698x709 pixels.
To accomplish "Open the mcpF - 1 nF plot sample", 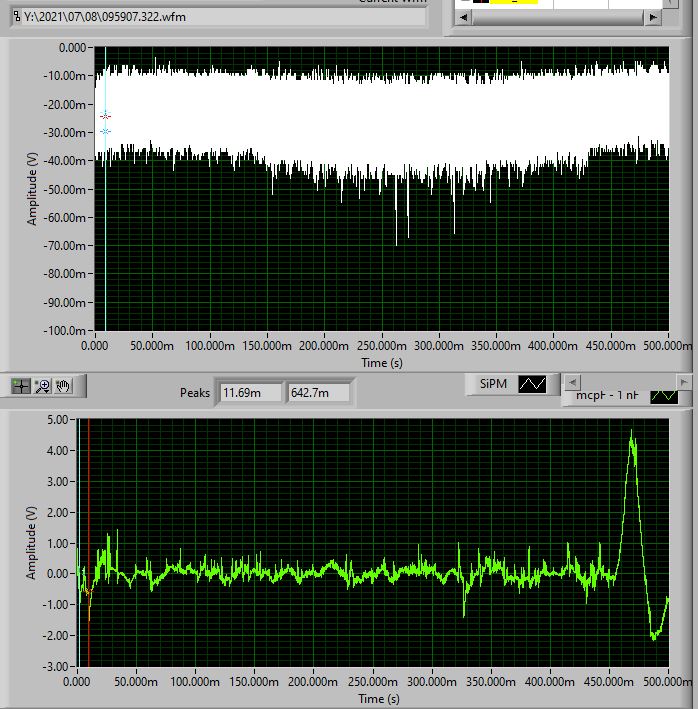I will [664, 396].
